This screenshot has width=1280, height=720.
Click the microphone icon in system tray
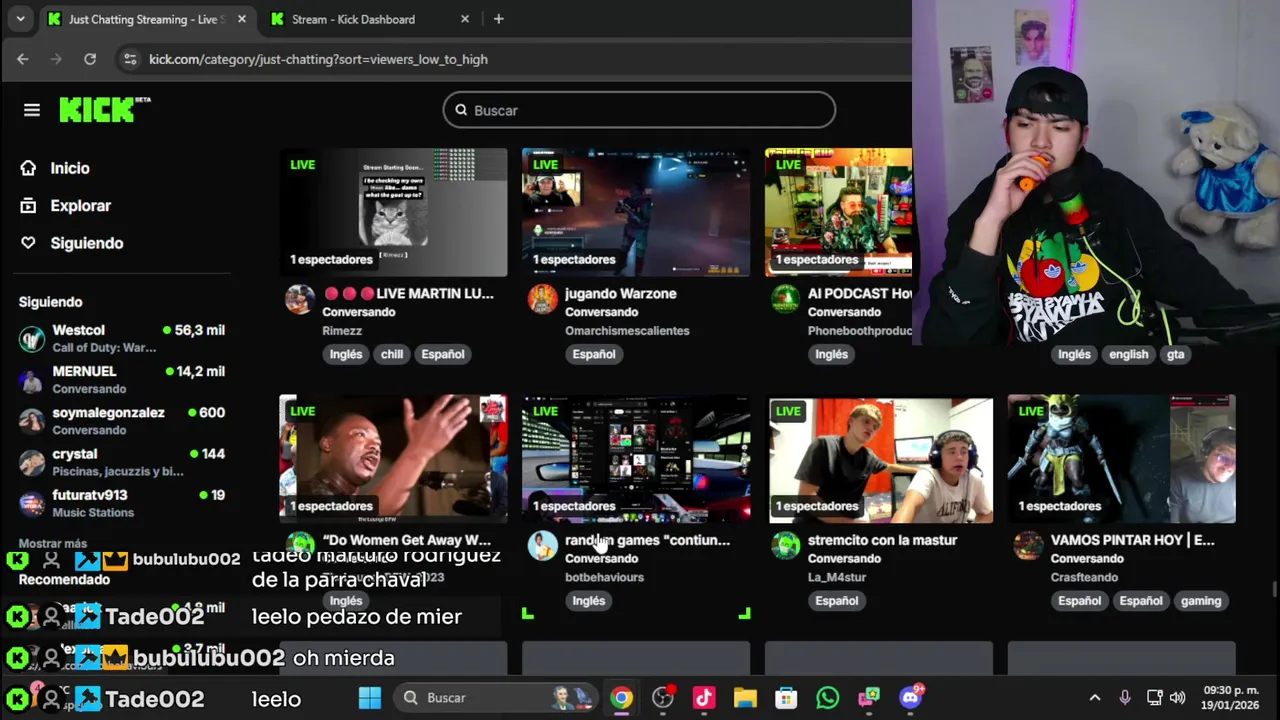(1125, 698)
